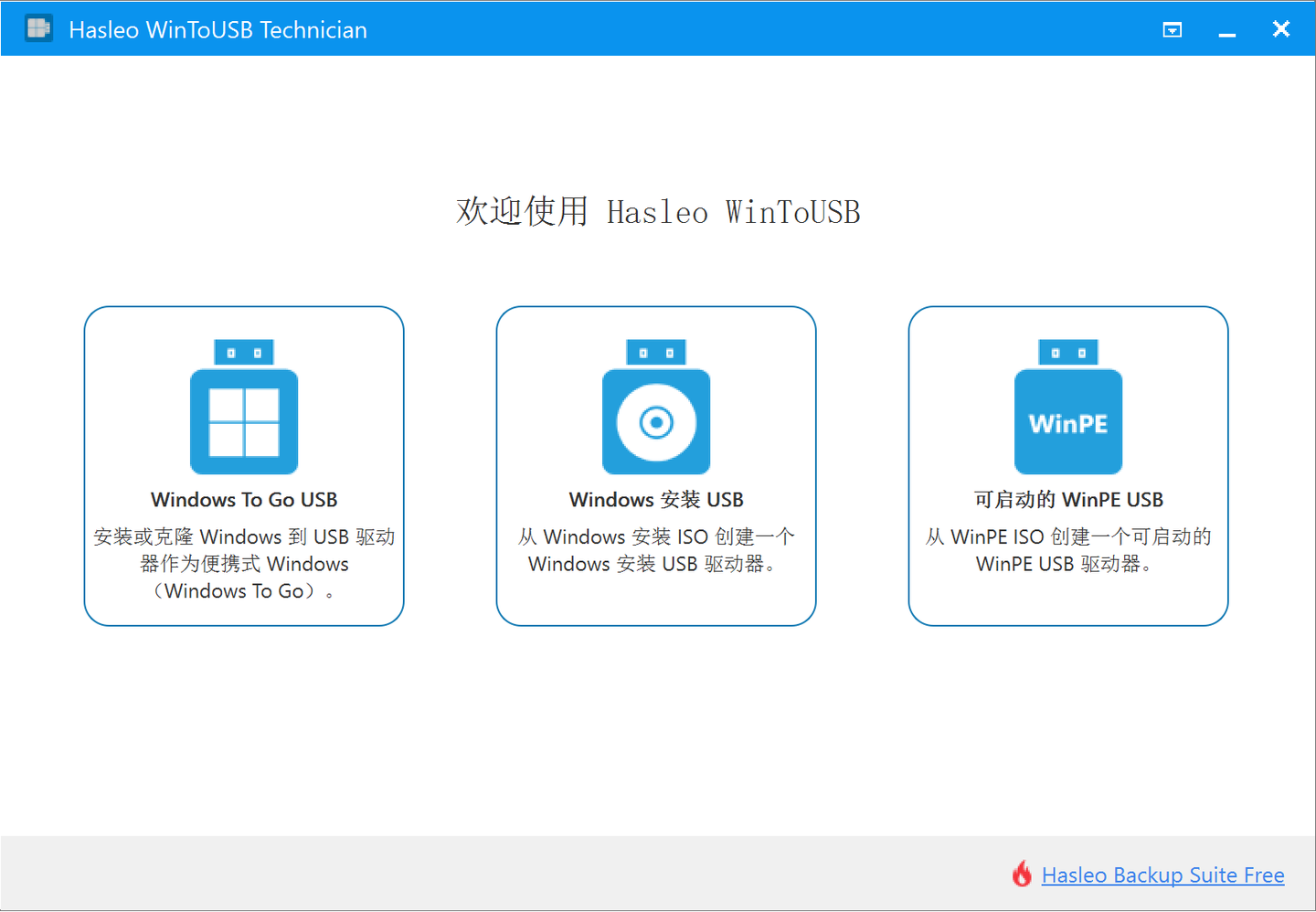Select the "Windows 安装 USB" title
The image size is (1316, 912).
656,500
